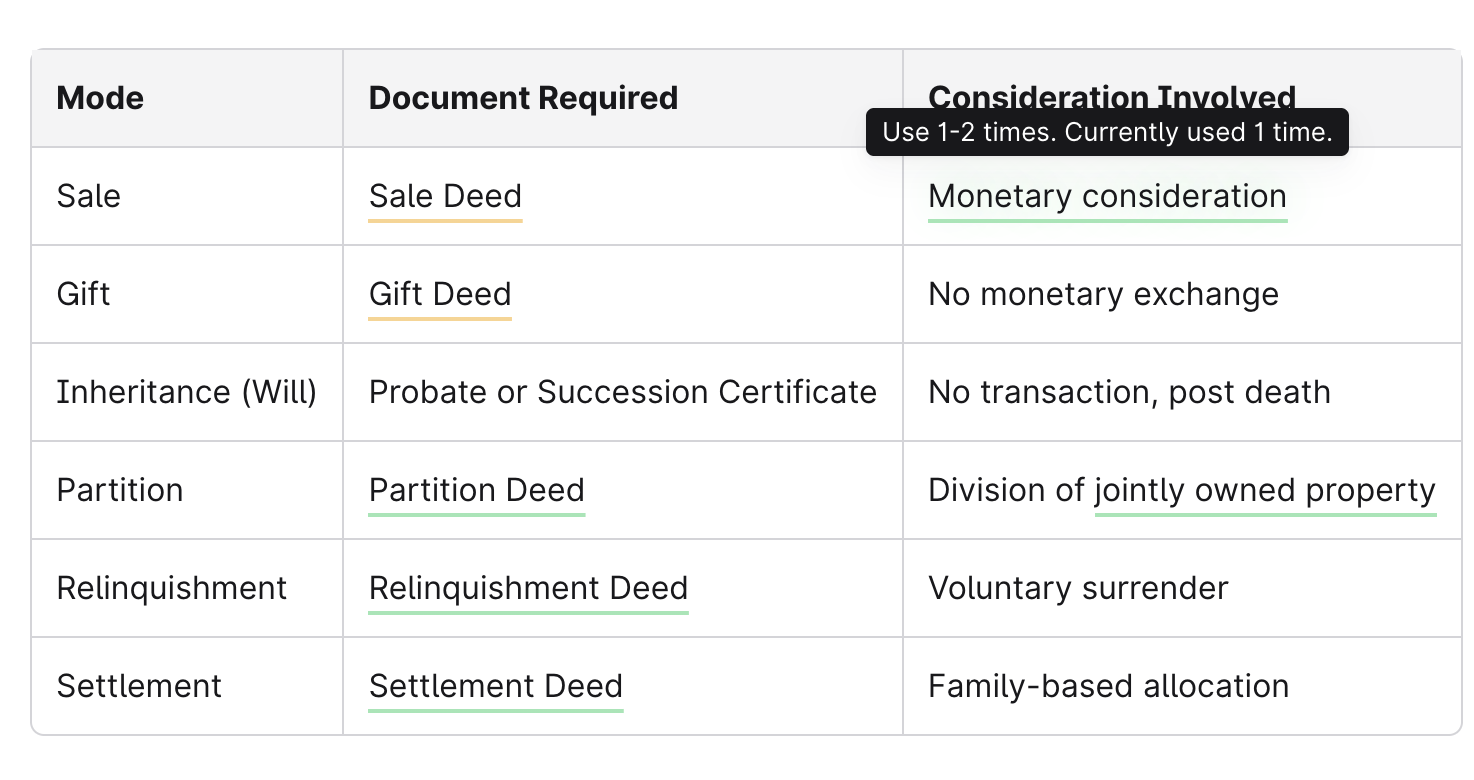Click the underlined 'Settlement Deed' text
Screen dimensions: 1474x780
496,686
